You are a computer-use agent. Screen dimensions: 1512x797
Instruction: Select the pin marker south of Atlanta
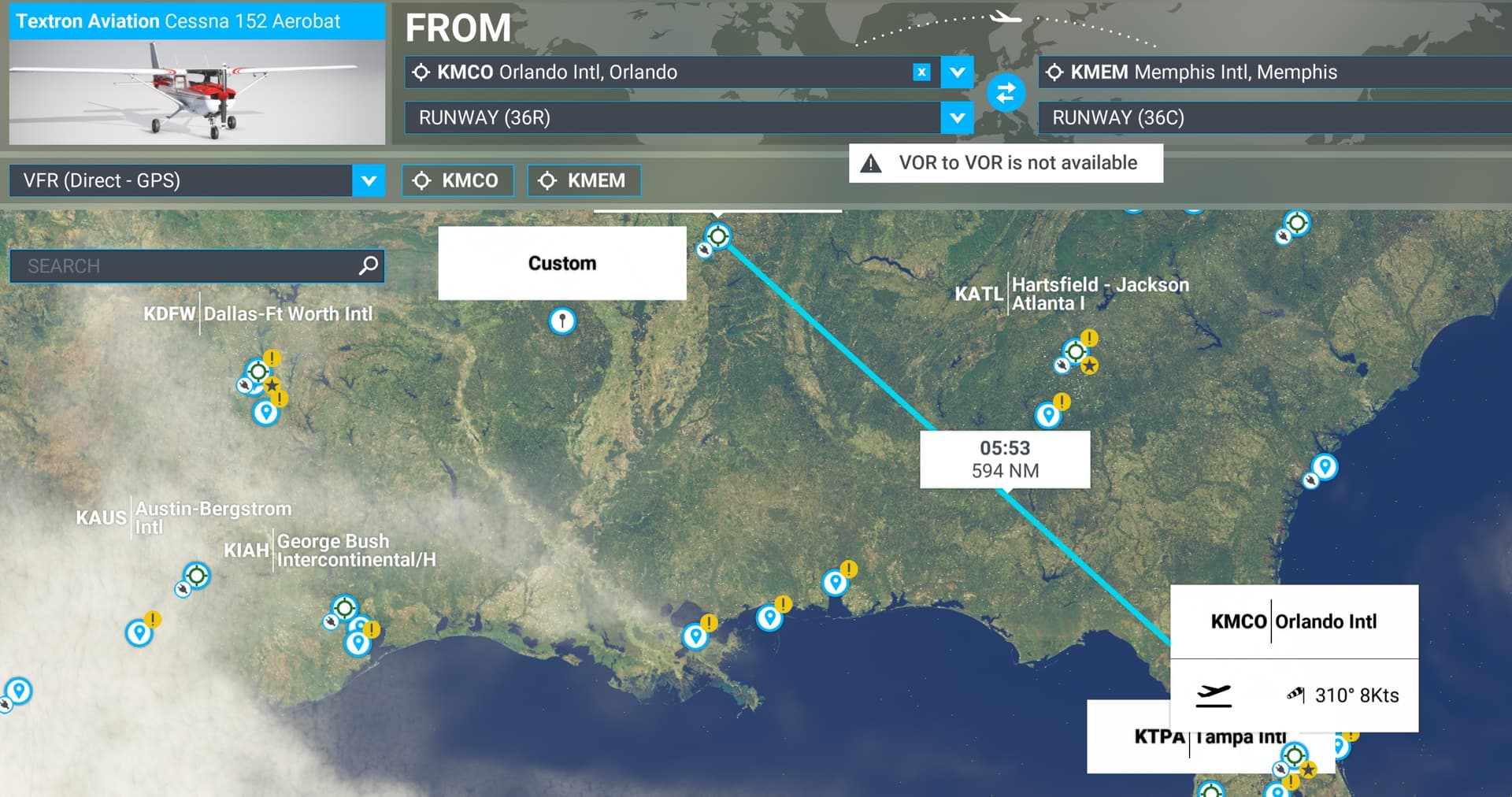(1048, 414)
